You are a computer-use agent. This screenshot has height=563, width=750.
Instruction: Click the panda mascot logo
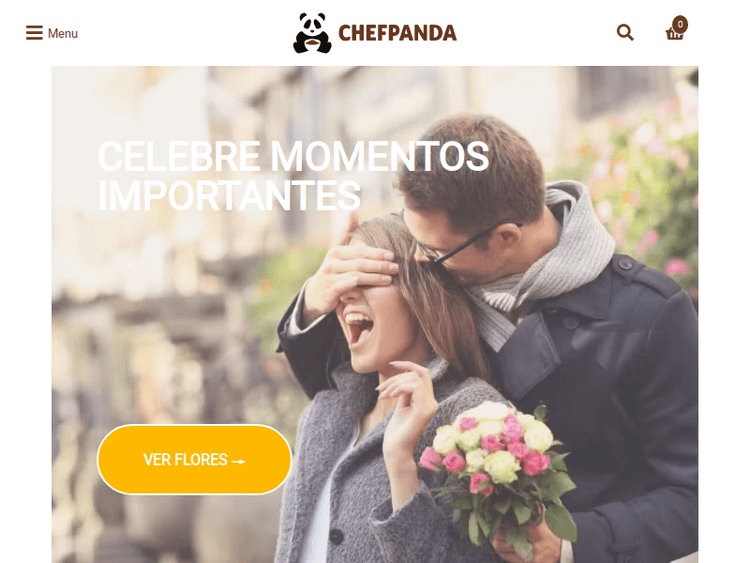pyautogui.click(x=312, y=33)
